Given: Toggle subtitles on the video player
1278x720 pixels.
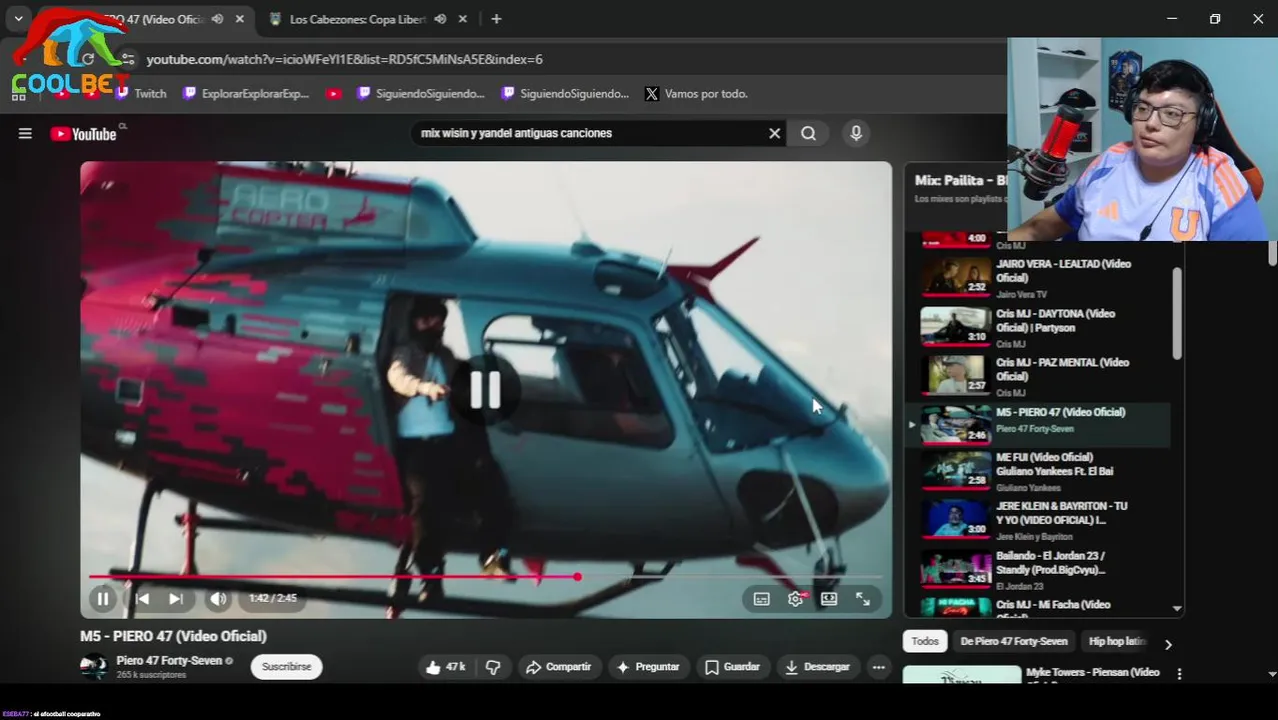Looking at the screenshot, I should (x=761, y=598).
